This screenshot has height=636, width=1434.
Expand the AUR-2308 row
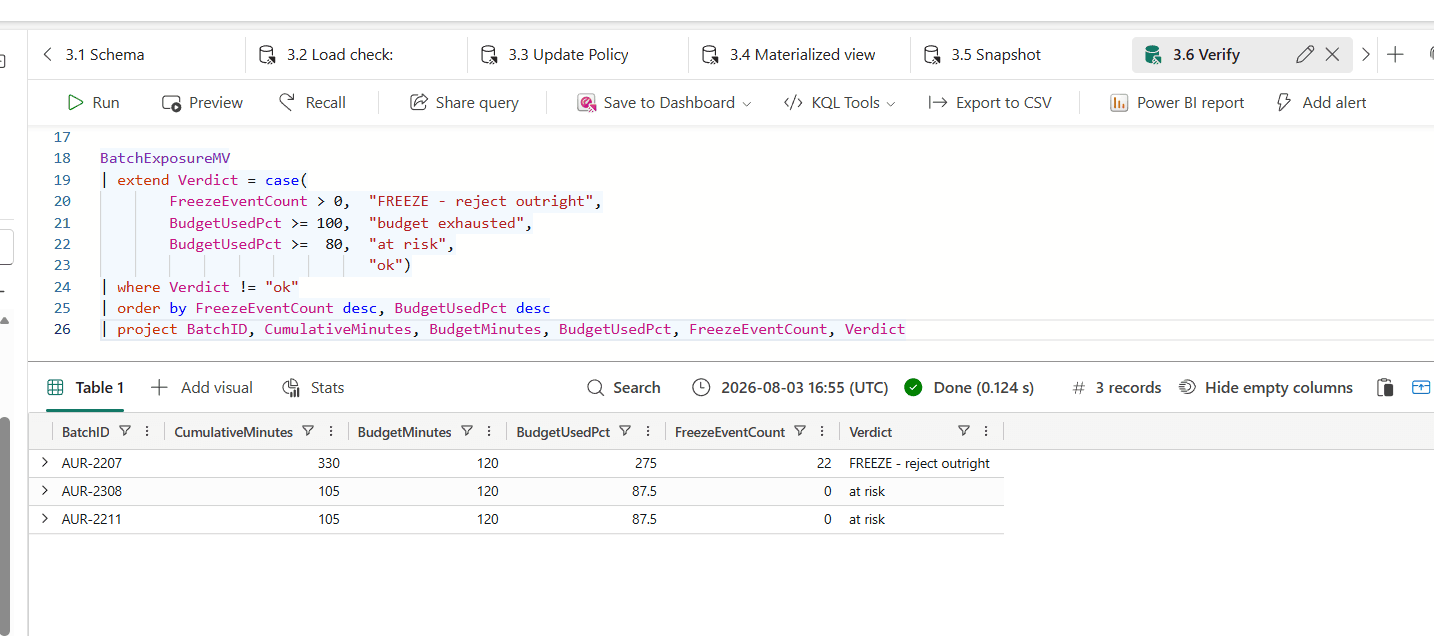click(x=44, y=491)
